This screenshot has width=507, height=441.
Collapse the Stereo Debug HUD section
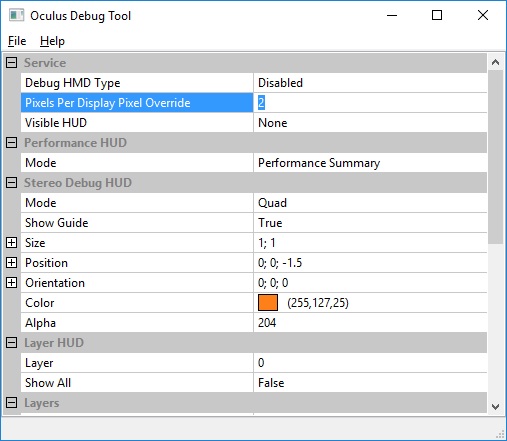[12, 183]
